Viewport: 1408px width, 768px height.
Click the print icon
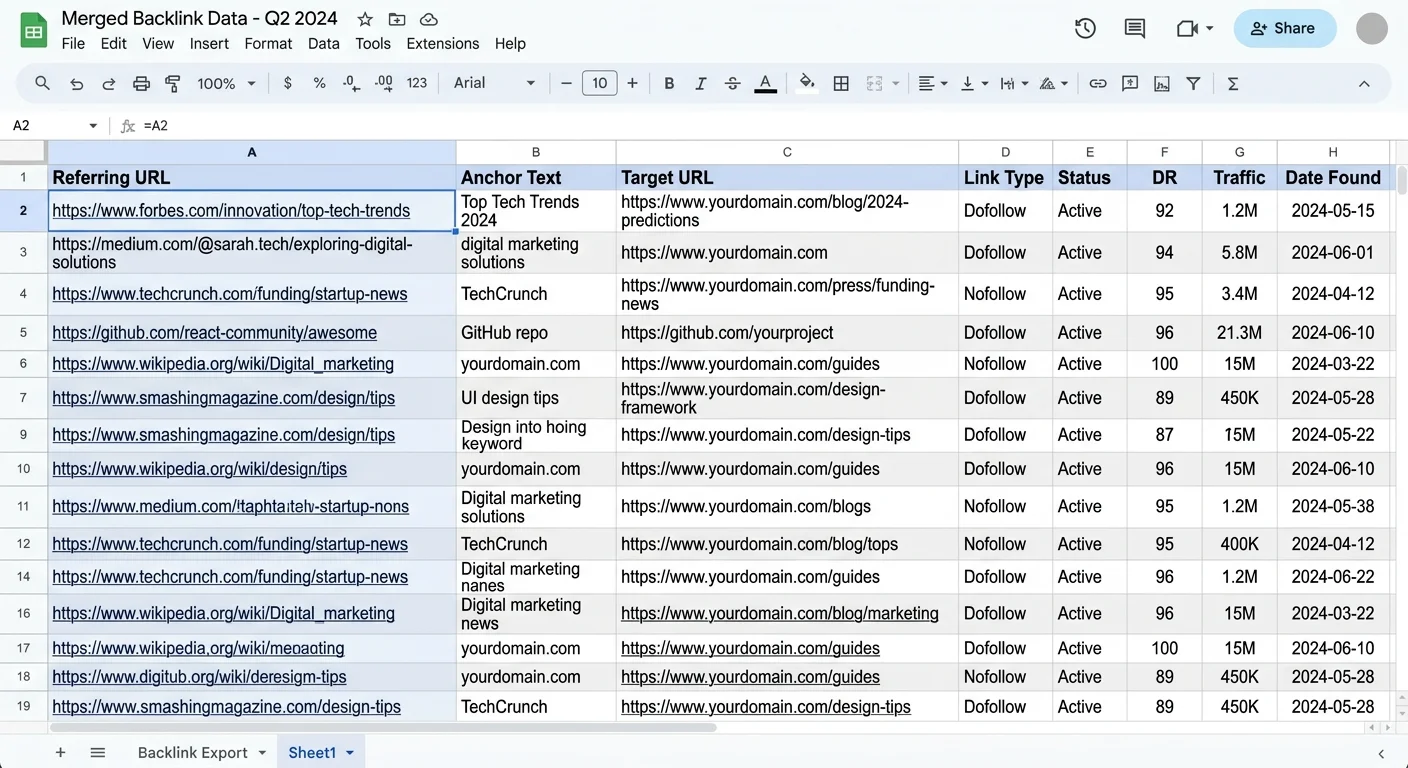pyautogui.click(x=141, y=84)
